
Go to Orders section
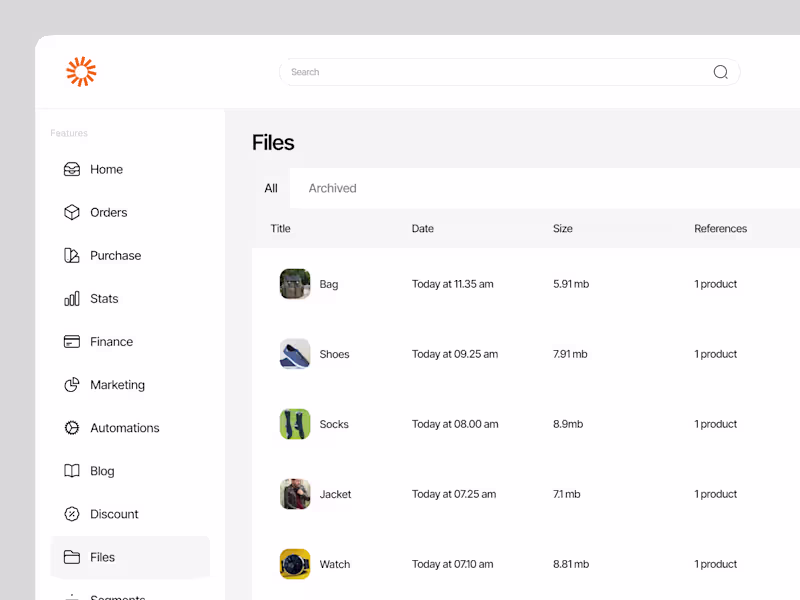(109, 212)
